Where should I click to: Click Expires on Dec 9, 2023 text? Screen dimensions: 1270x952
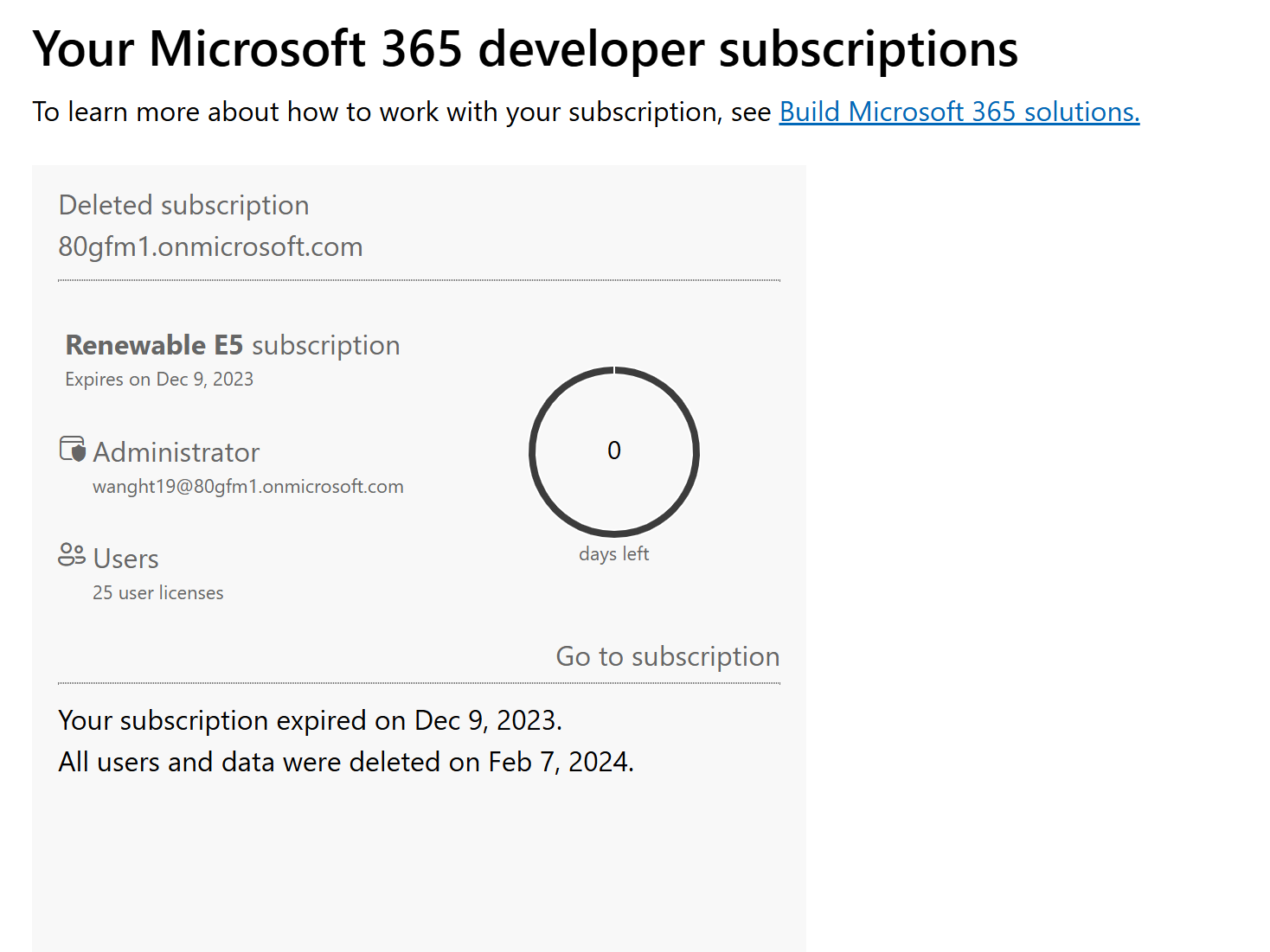158,379
